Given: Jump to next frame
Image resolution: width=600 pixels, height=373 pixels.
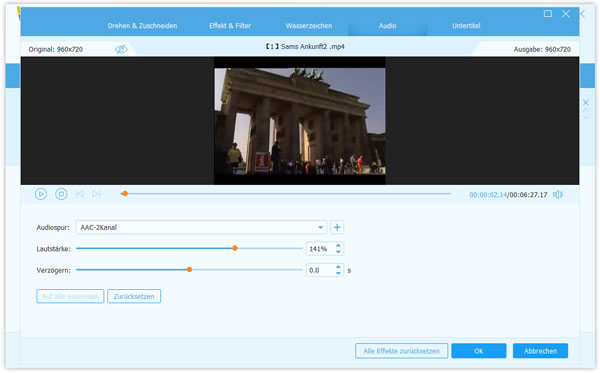Looking at the screenshot, I should pos(96,194).
